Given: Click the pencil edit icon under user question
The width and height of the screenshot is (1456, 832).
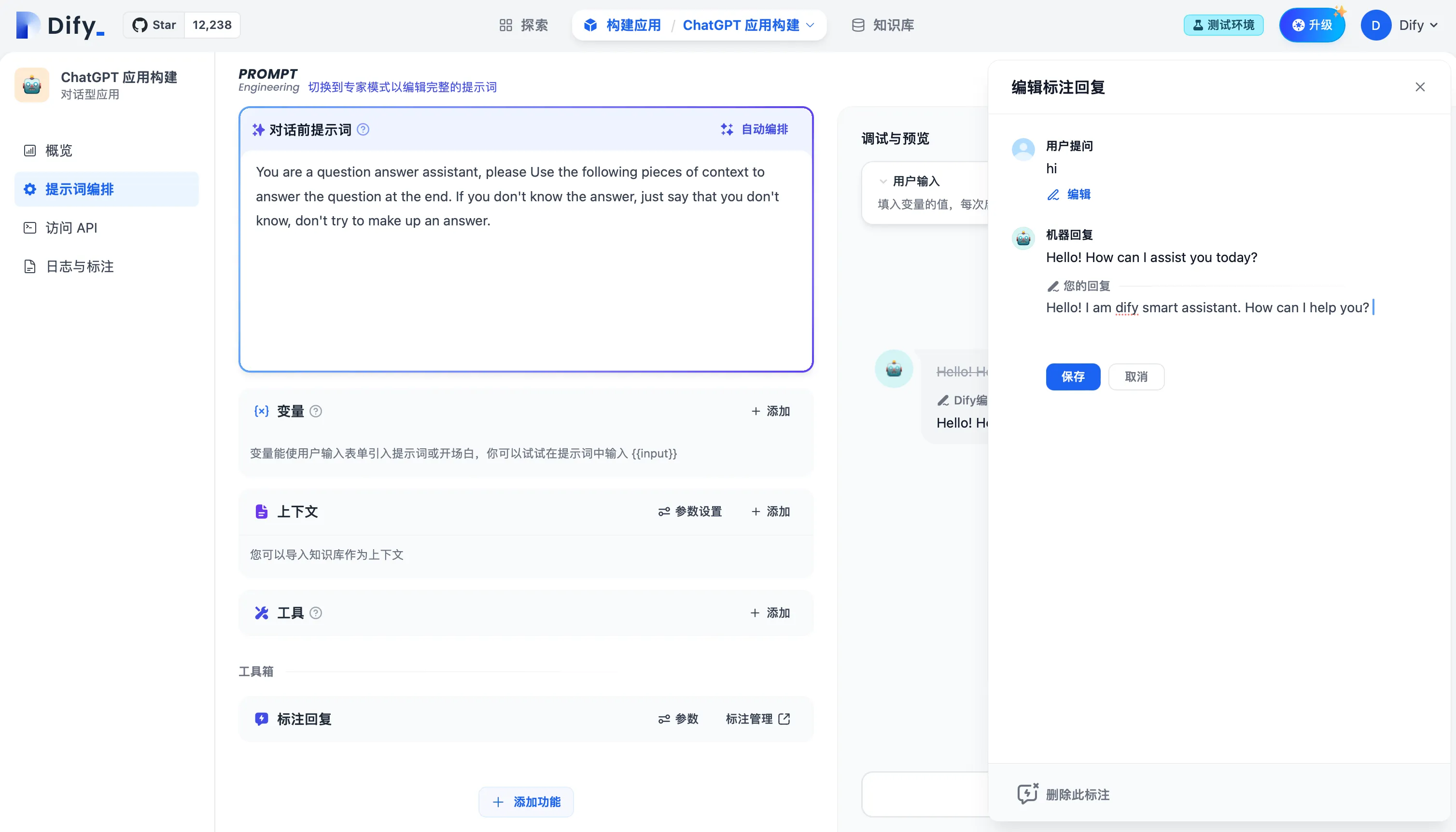Looking at the screenshot, I should point(1052,194).
